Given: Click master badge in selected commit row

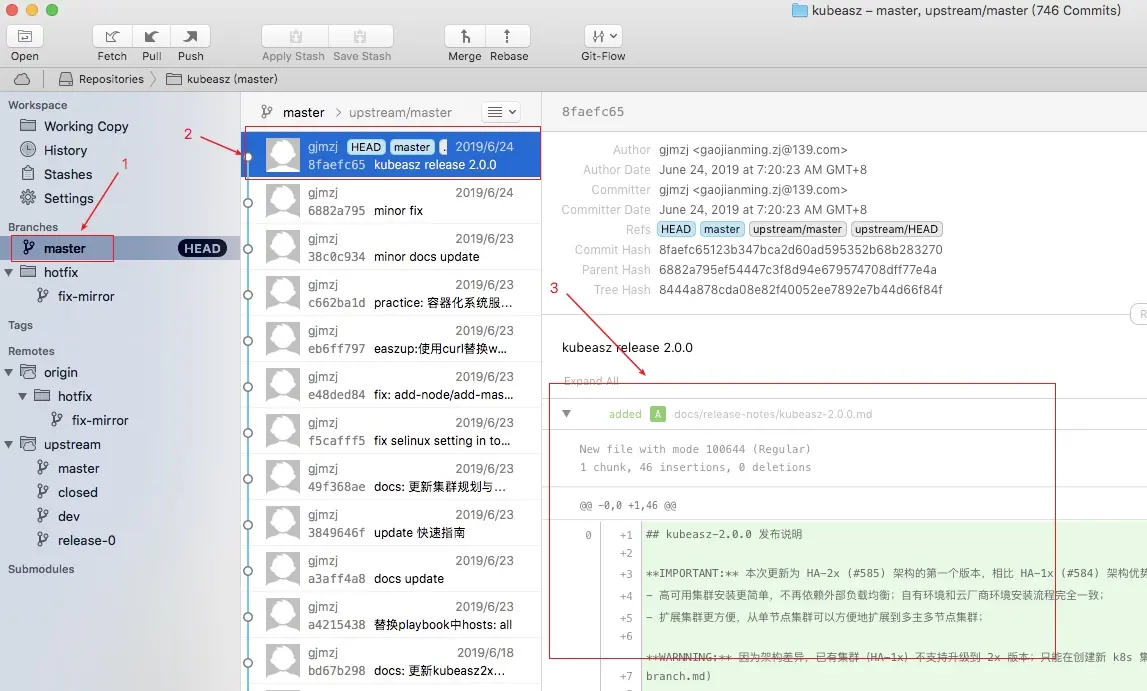Looking at the screenshot, I should point(412,147).
